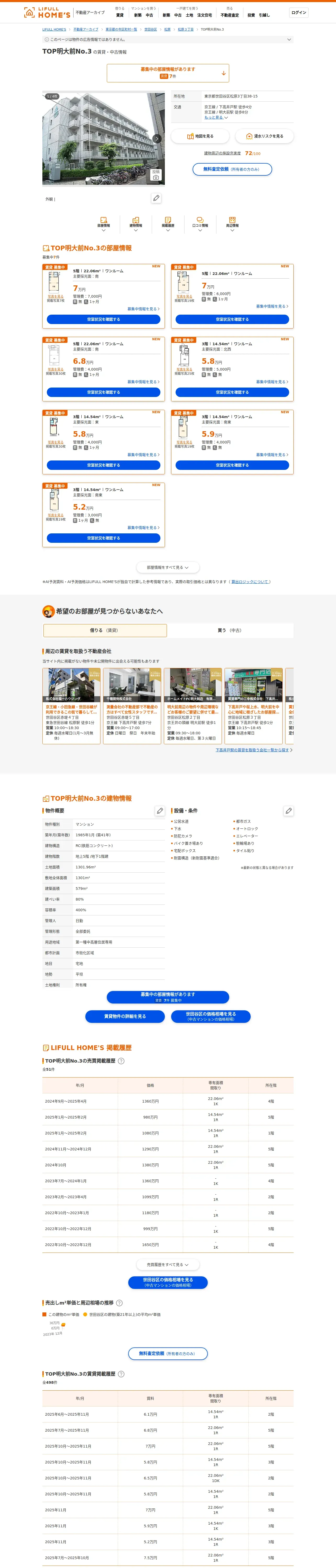Image resolution: width=336 pixels, height=1568 pixels.
Task: Open 賃貸 in the top navigation
Action: pyautogui.click(x=120, y=15)
